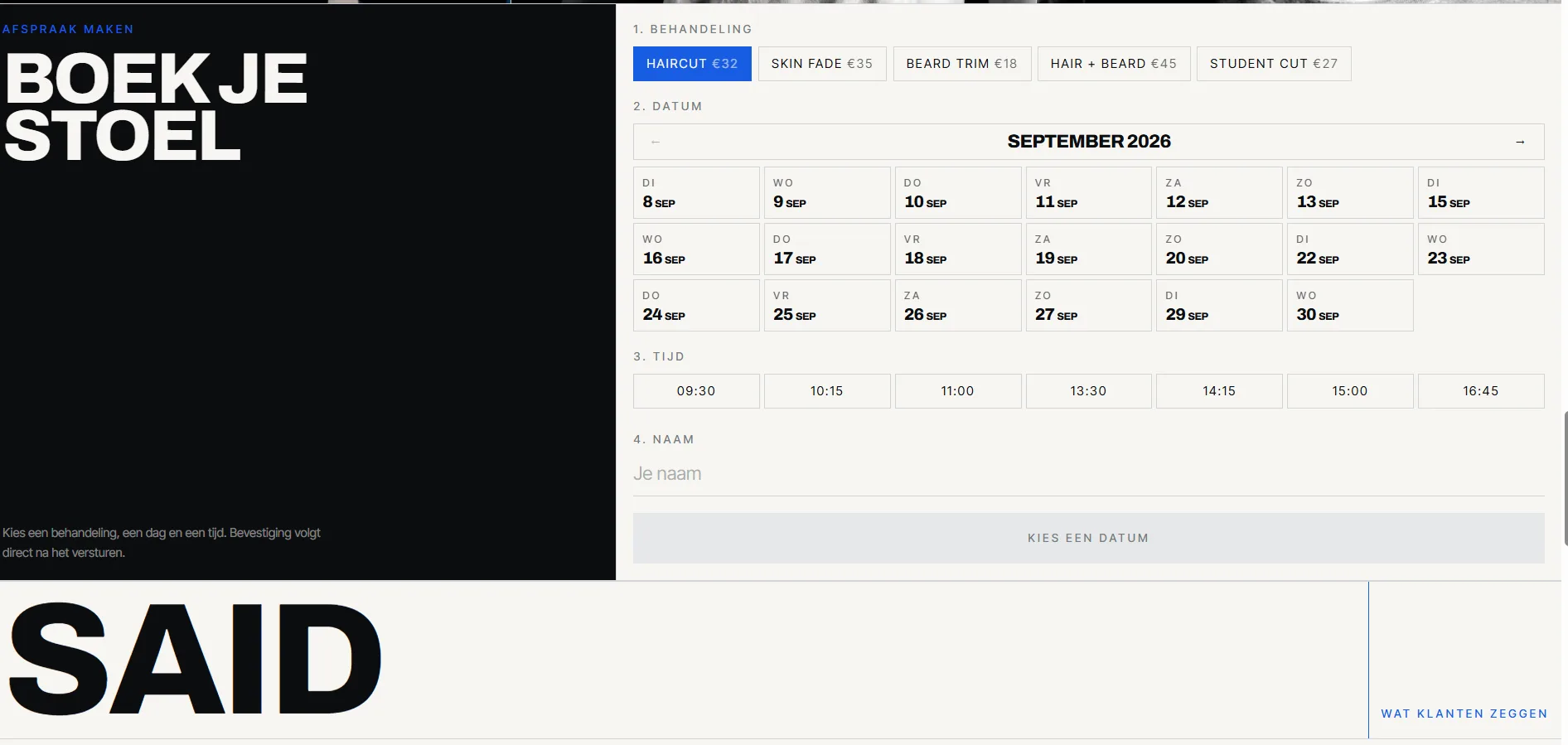1568x745 pixels.
Task: Choose the 11:00 time slot
Action: pos(958,391)
